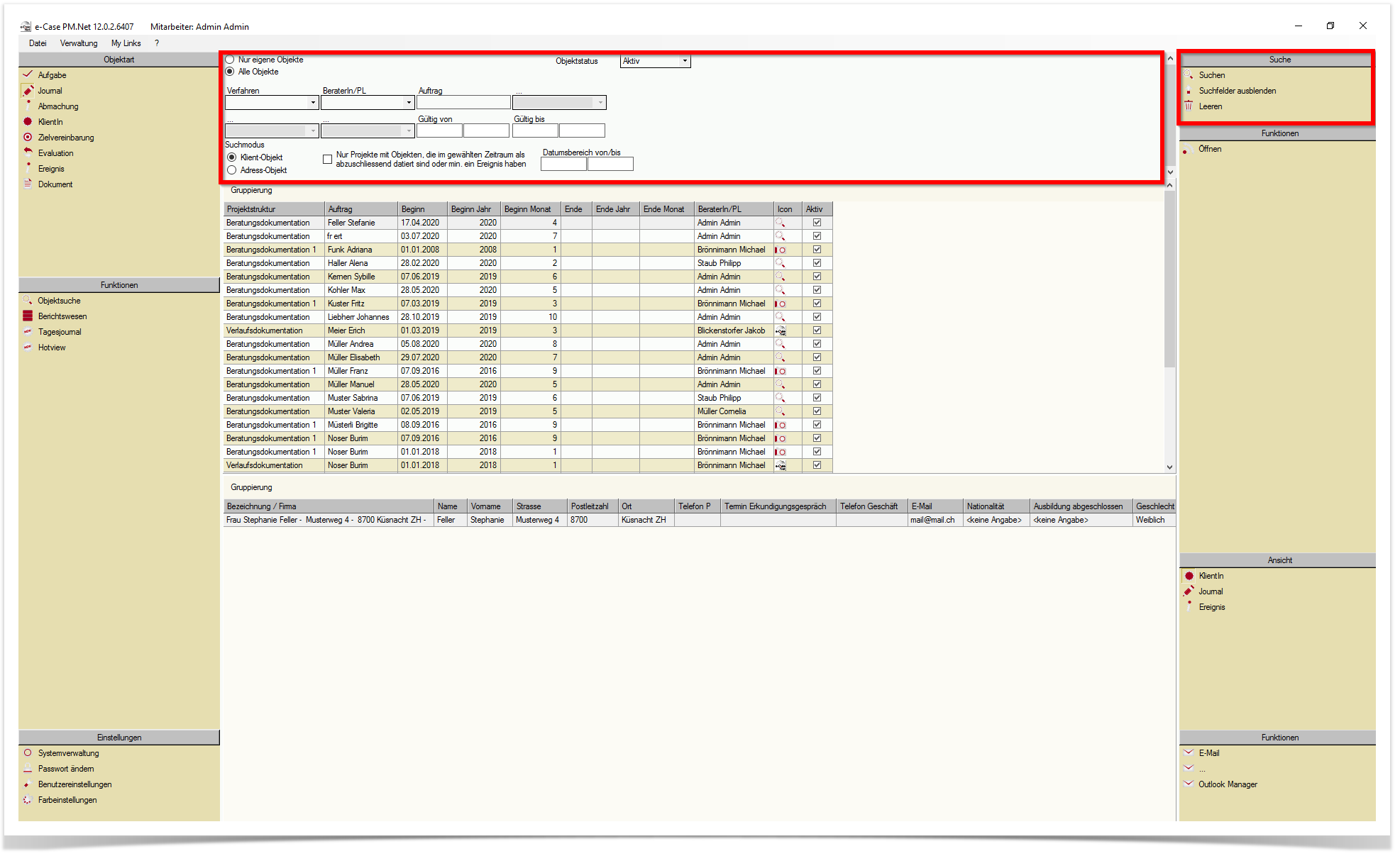This screenshot has height=856, width=1400.
Task: Toggle Aktiv checkbox for Funk Adriana row
Action: pos(817,250)
